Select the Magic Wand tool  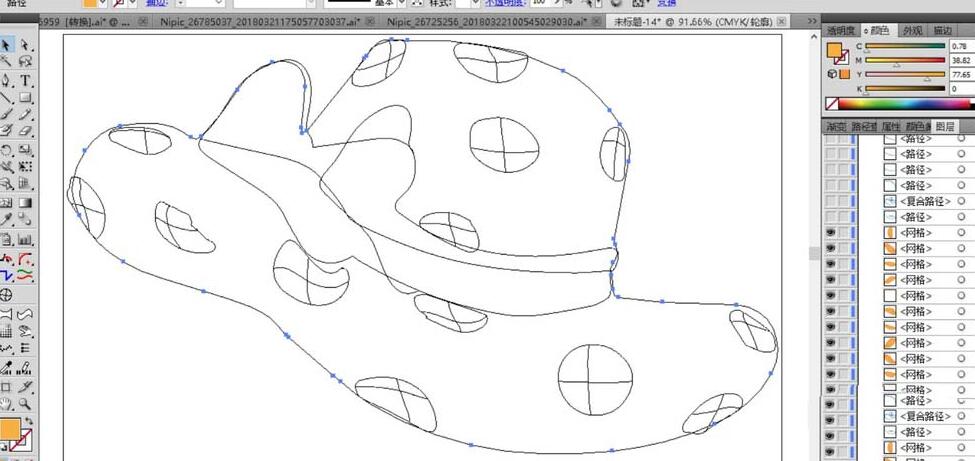tap(6, 62)
